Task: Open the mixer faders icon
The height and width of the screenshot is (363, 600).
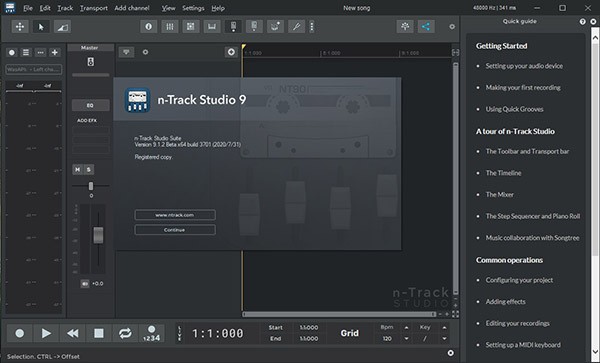Action: (170, 26)
